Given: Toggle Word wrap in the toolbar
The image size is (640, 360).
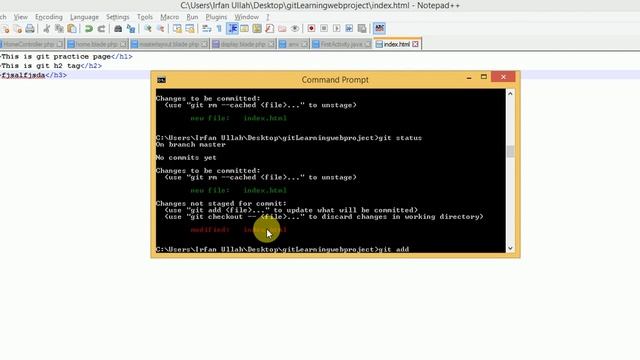Looking at the screenshot, I should (207, 29).
